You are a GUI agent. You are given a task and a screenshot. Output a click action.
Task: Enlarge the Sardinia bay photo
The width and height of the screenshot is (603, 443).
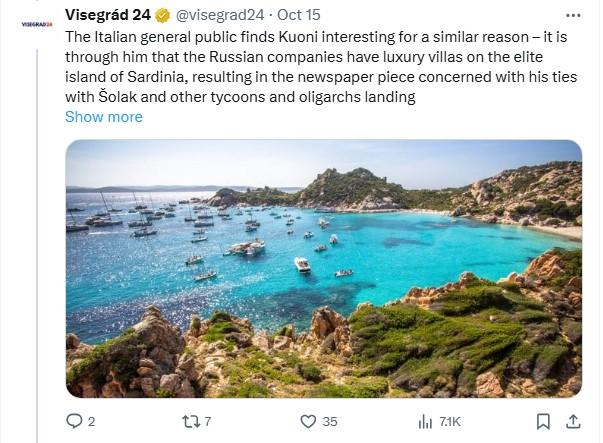click(323, 268)
